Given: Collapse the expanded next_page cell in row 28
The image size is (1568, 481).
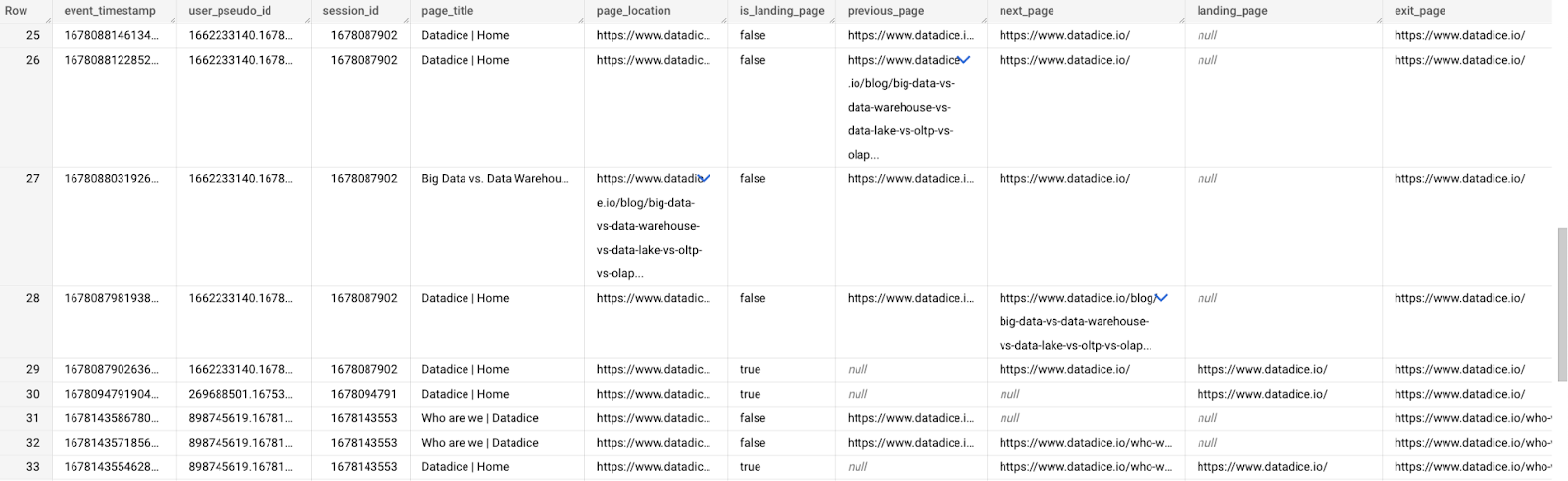Looking at the screenshot, I should 1161,298.
